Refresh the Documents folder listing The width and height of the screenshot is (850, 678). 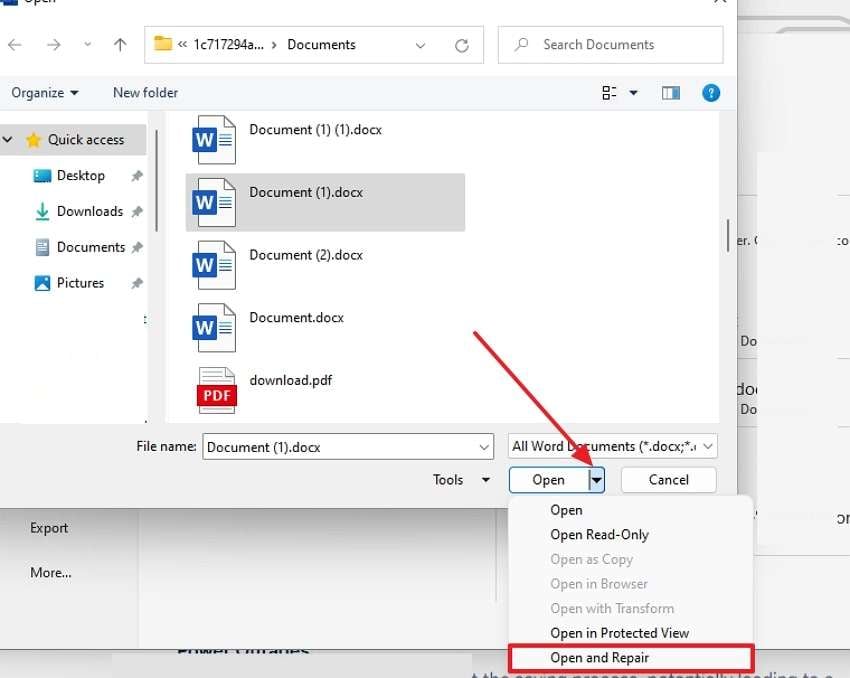[x=461, y=46]
